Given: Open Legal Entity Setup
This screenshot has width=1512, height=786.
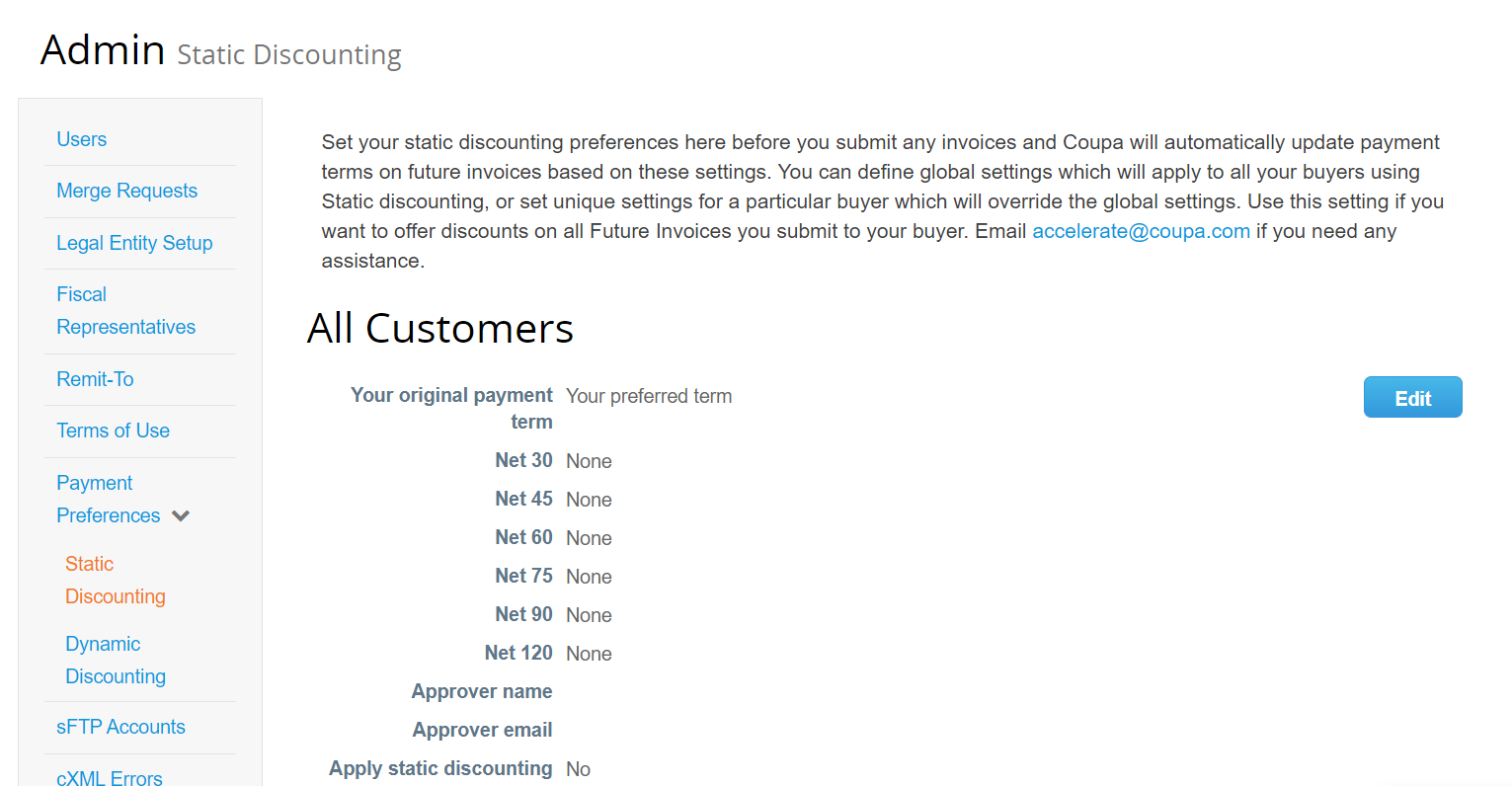Looking at the screenshot, I should click(135, 243).
